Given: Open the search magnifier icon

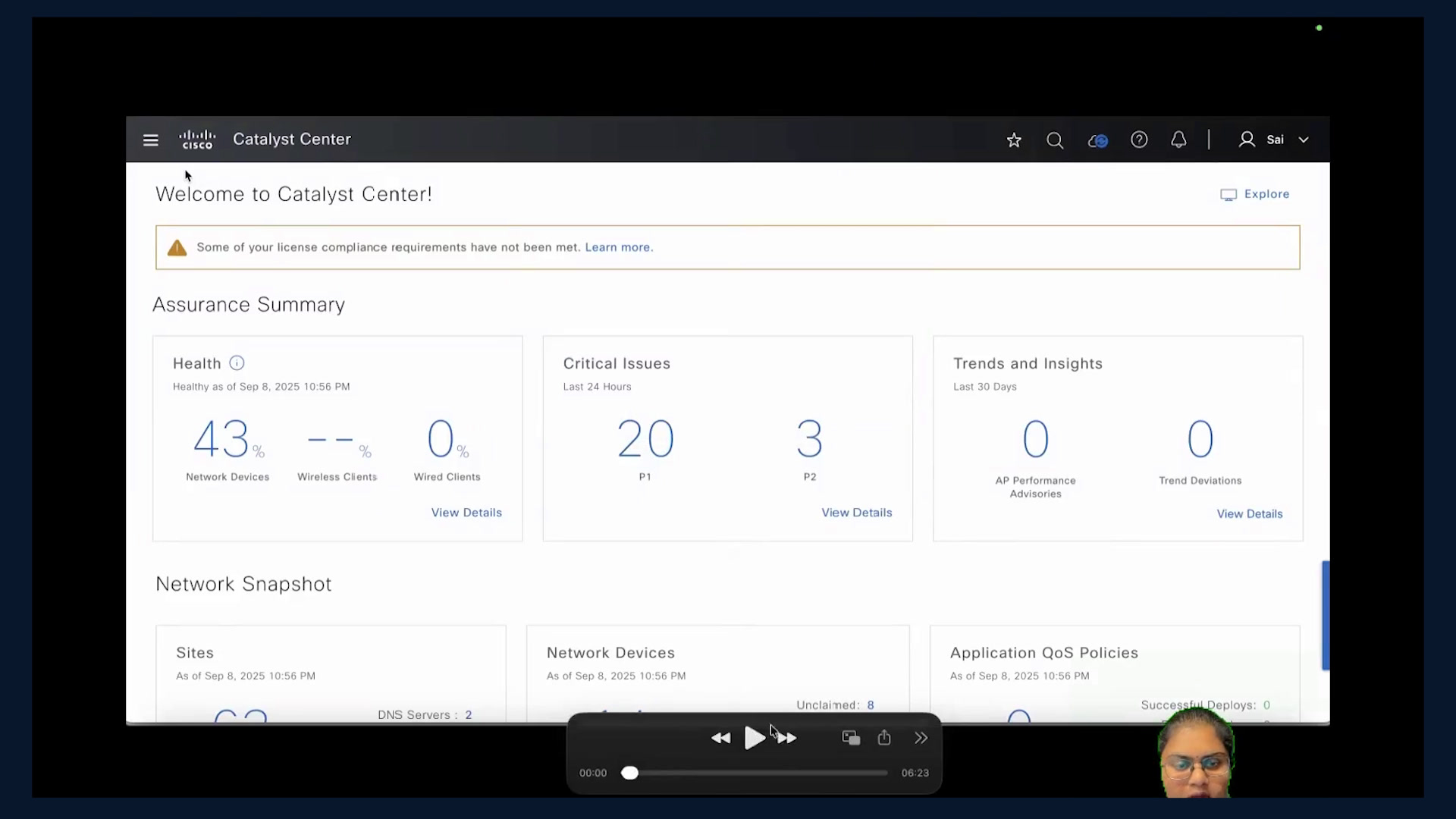Looking at the screenshot, I should (x=1055, y=140).
